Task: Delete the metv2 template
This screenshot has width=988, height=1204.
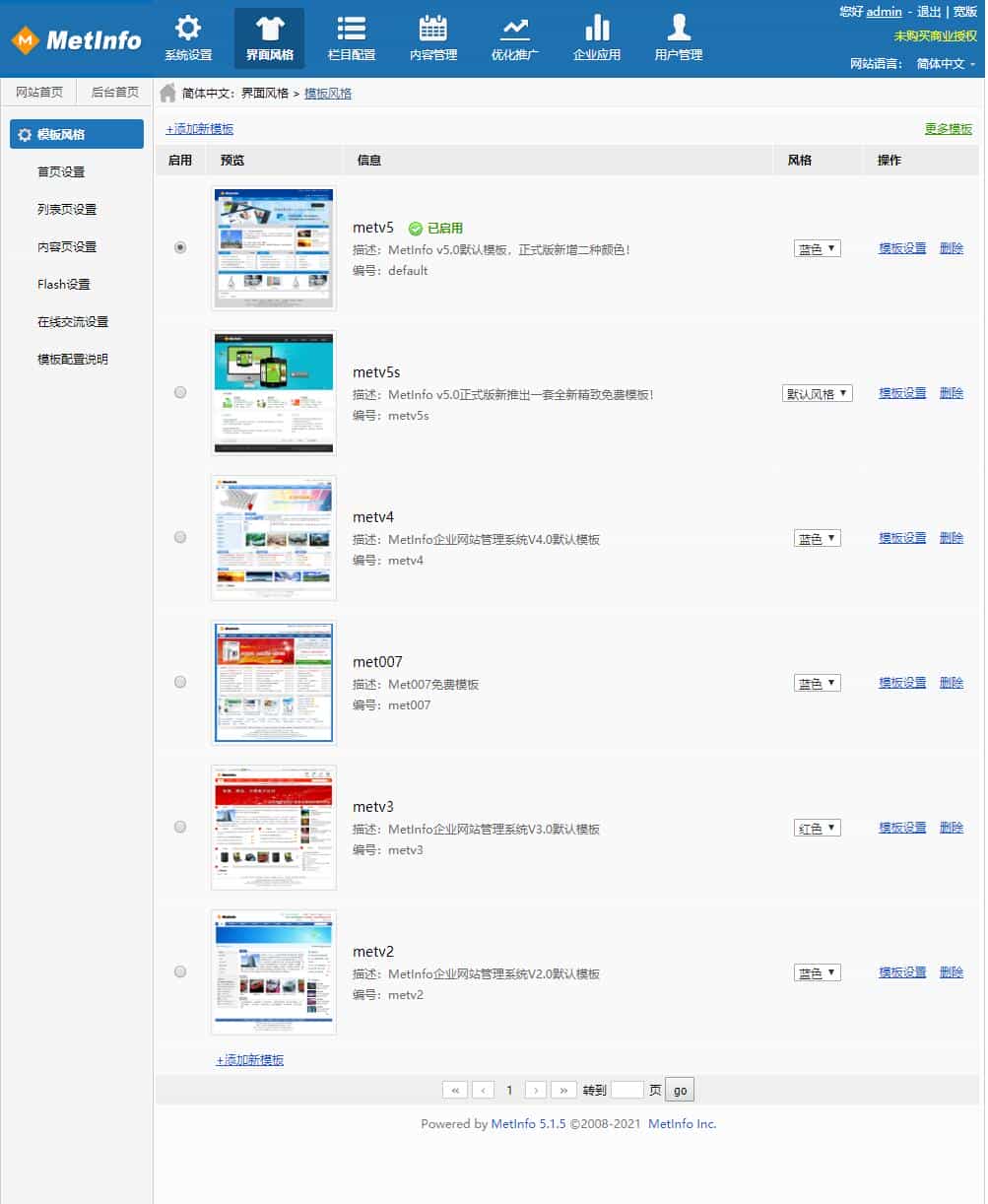Action: (952, 972)
